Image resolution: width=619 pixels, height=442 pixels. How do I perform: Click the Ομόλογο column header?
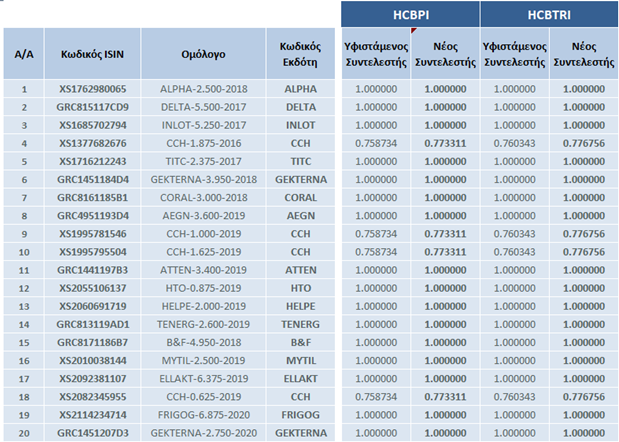tap(202, 53)
